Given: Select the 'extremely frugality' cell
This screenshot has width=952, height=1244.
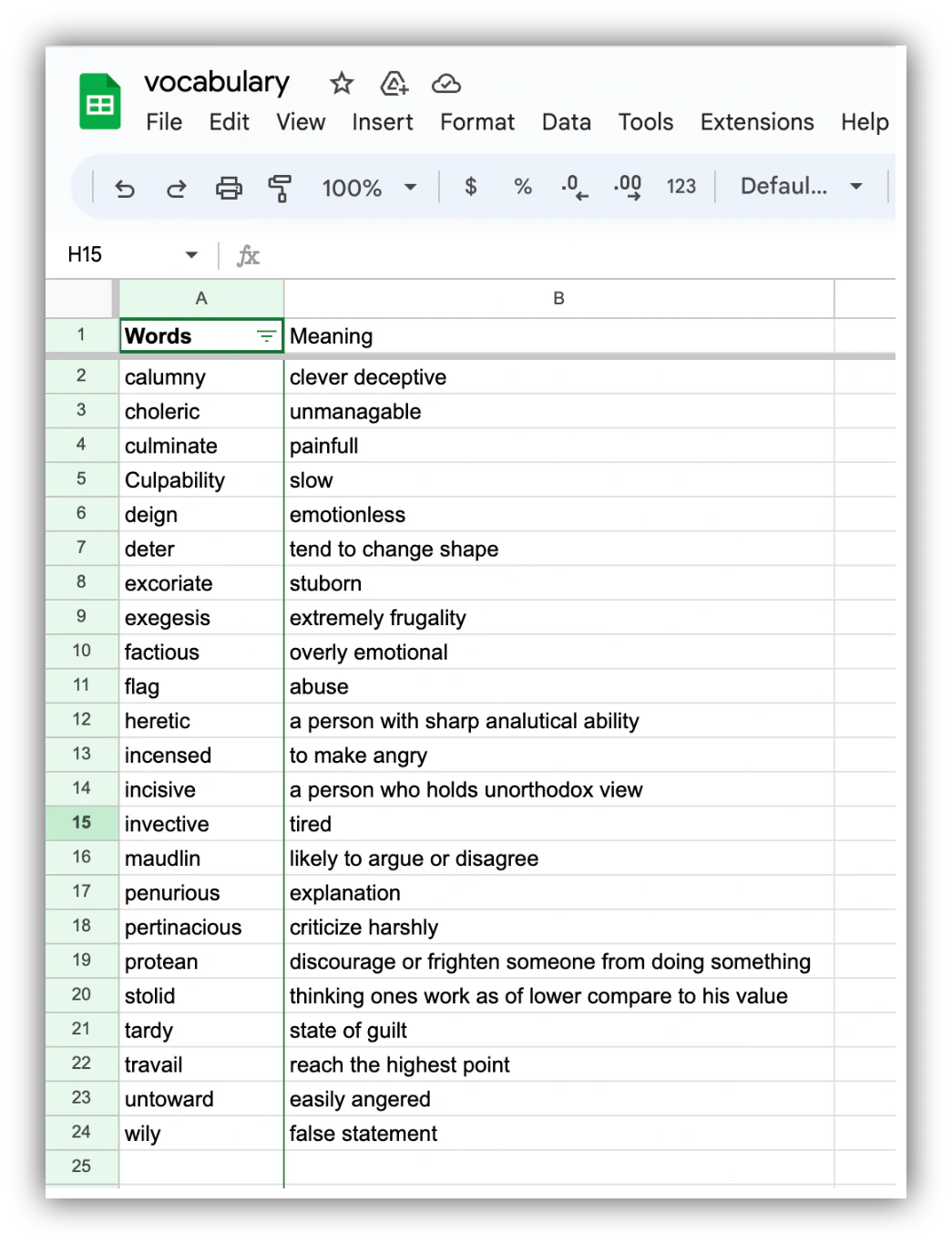Looking at the screenshot, I should [x=558, y=618].
